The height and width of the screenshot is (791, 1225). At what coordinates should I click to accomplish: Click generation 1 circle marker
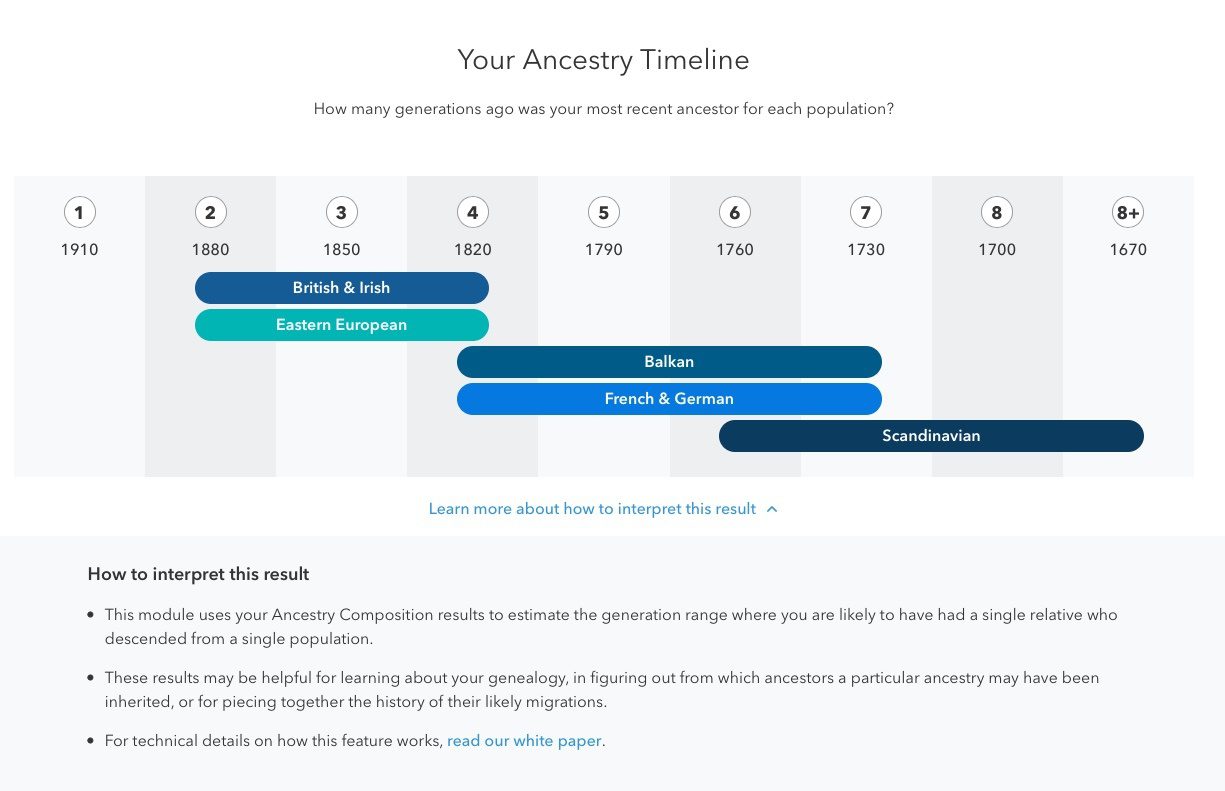pyautogui.click(x=79, y=212)
